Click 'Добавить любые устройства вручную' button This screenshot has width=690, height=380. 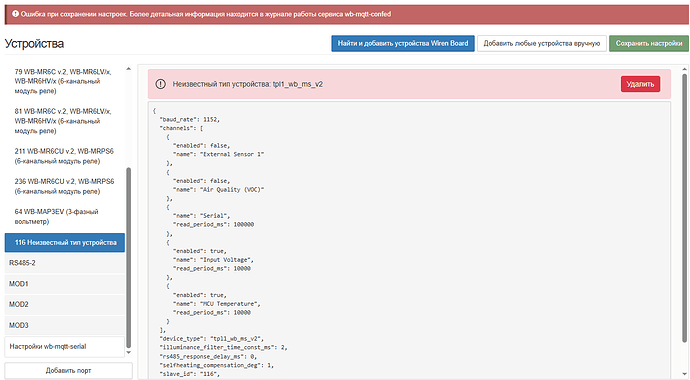(x=542, y=44)
